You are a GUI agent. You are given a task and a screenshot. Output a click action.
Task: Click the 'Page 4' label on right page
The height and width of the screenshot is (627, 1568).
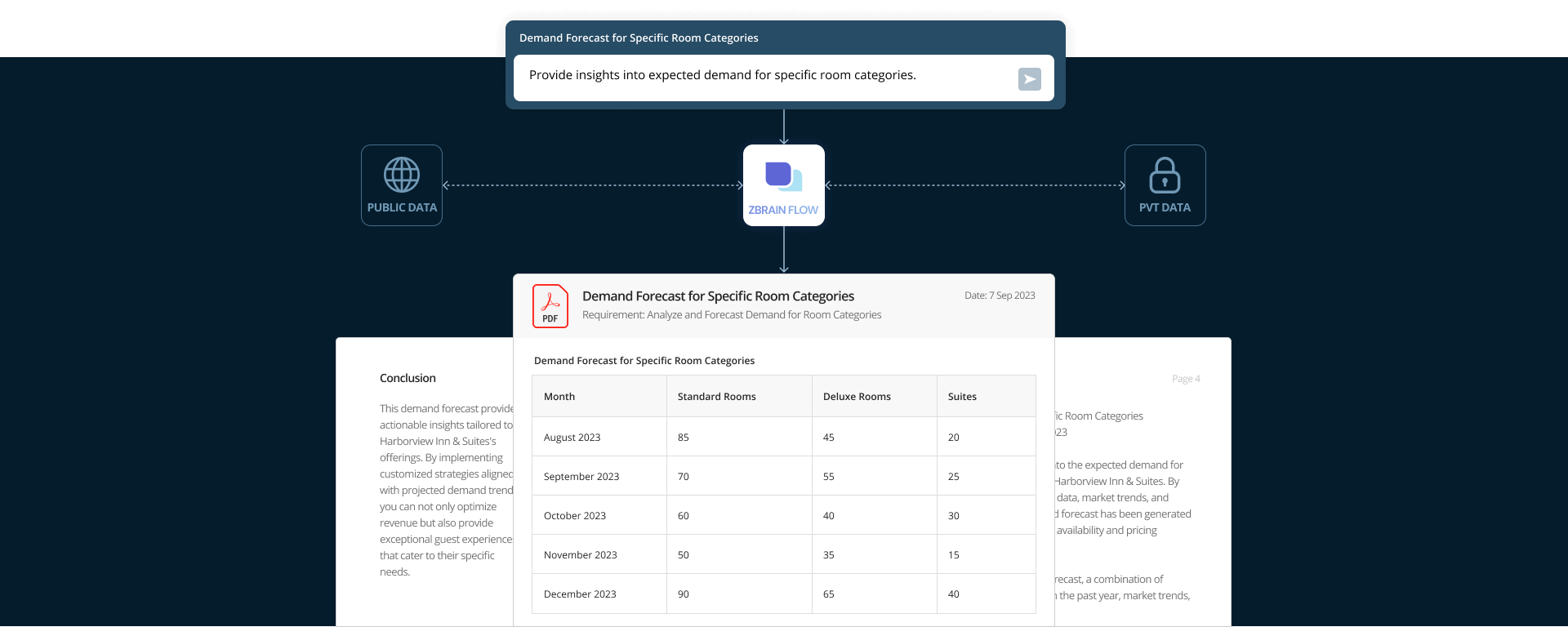[x=1186, y=379]
